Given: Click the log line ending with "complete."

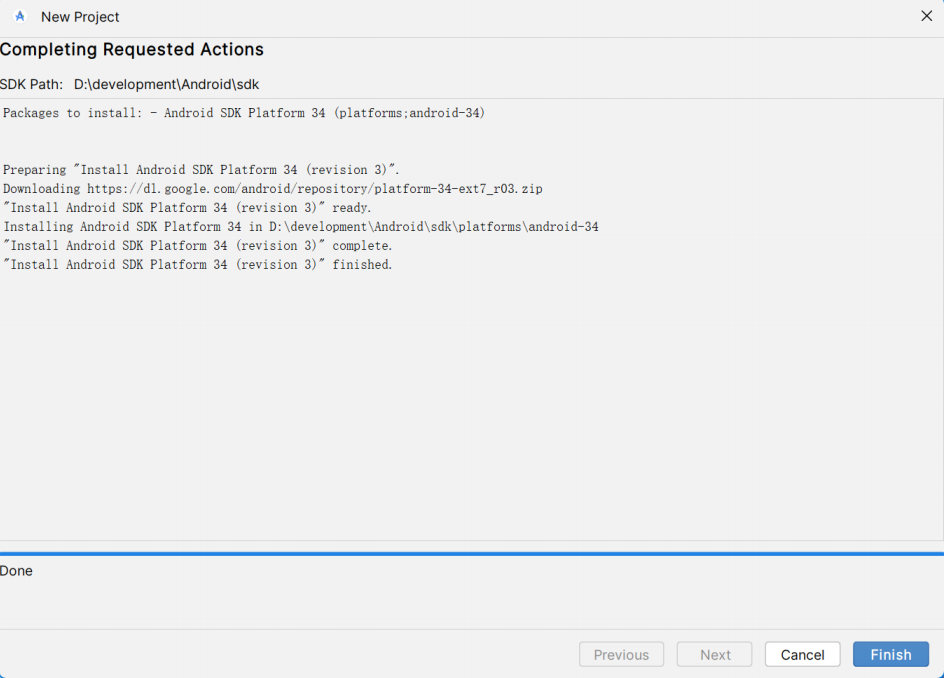Looking at the screenshot, I should 197,246.
